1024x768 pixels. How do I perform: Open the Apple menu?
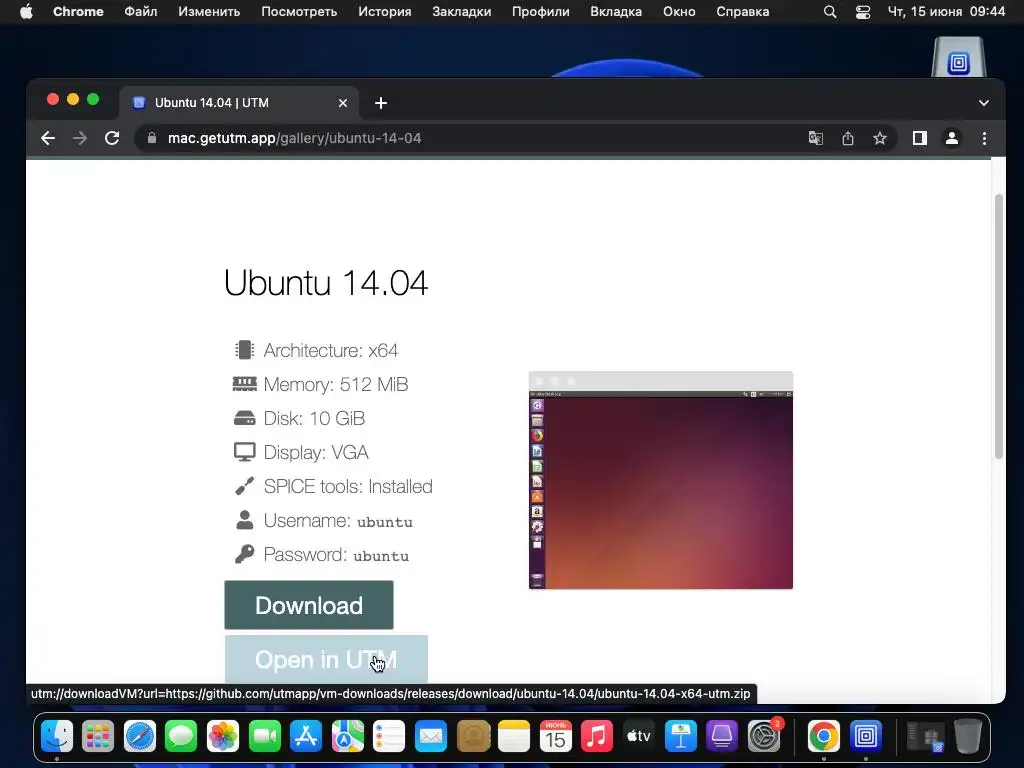pyautogui.click(x=26, y=11)
